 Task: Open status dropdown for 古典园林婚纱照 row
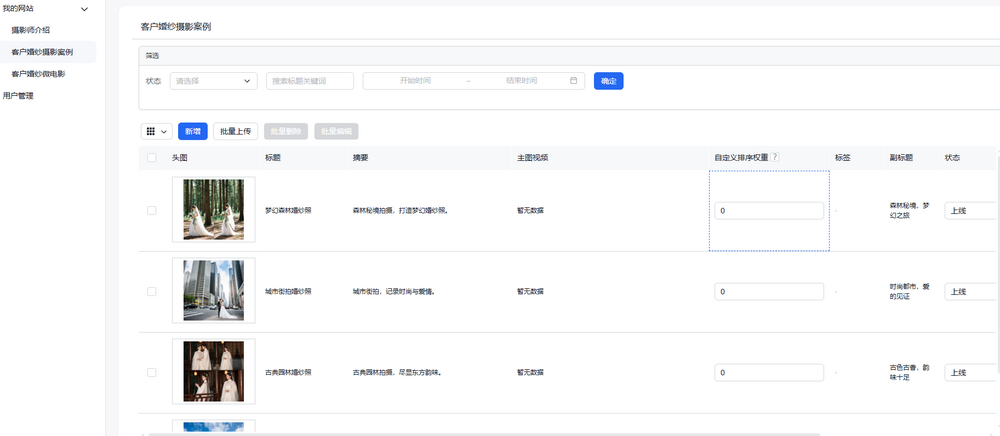[x=971, y=373]
